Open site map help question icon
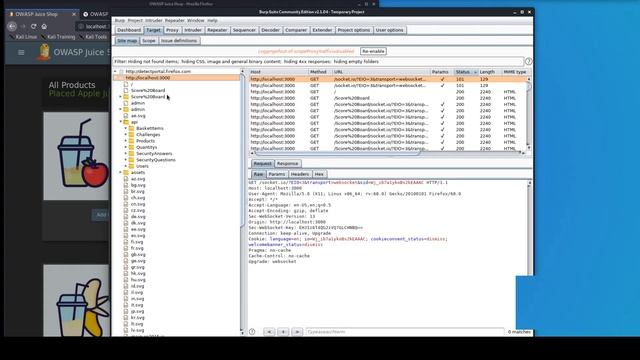The height and width of the screenshot is (360, 640). [529, 62]
